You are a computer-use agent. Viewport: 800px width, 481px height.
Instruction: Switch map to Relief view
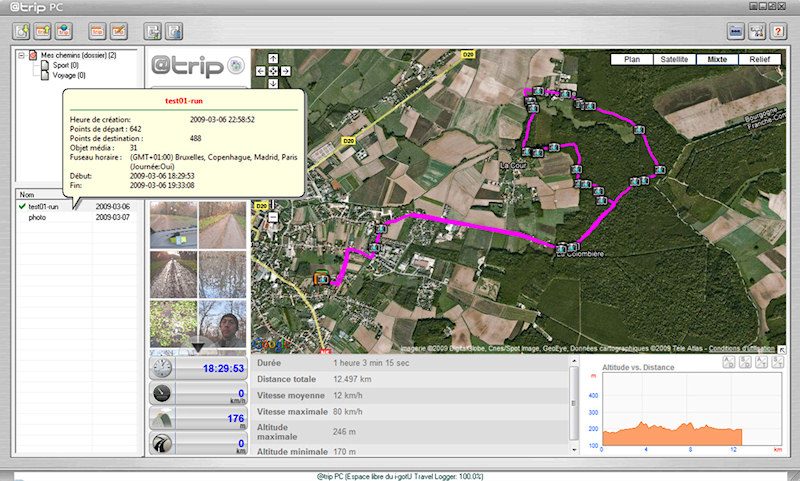[760, 59]
